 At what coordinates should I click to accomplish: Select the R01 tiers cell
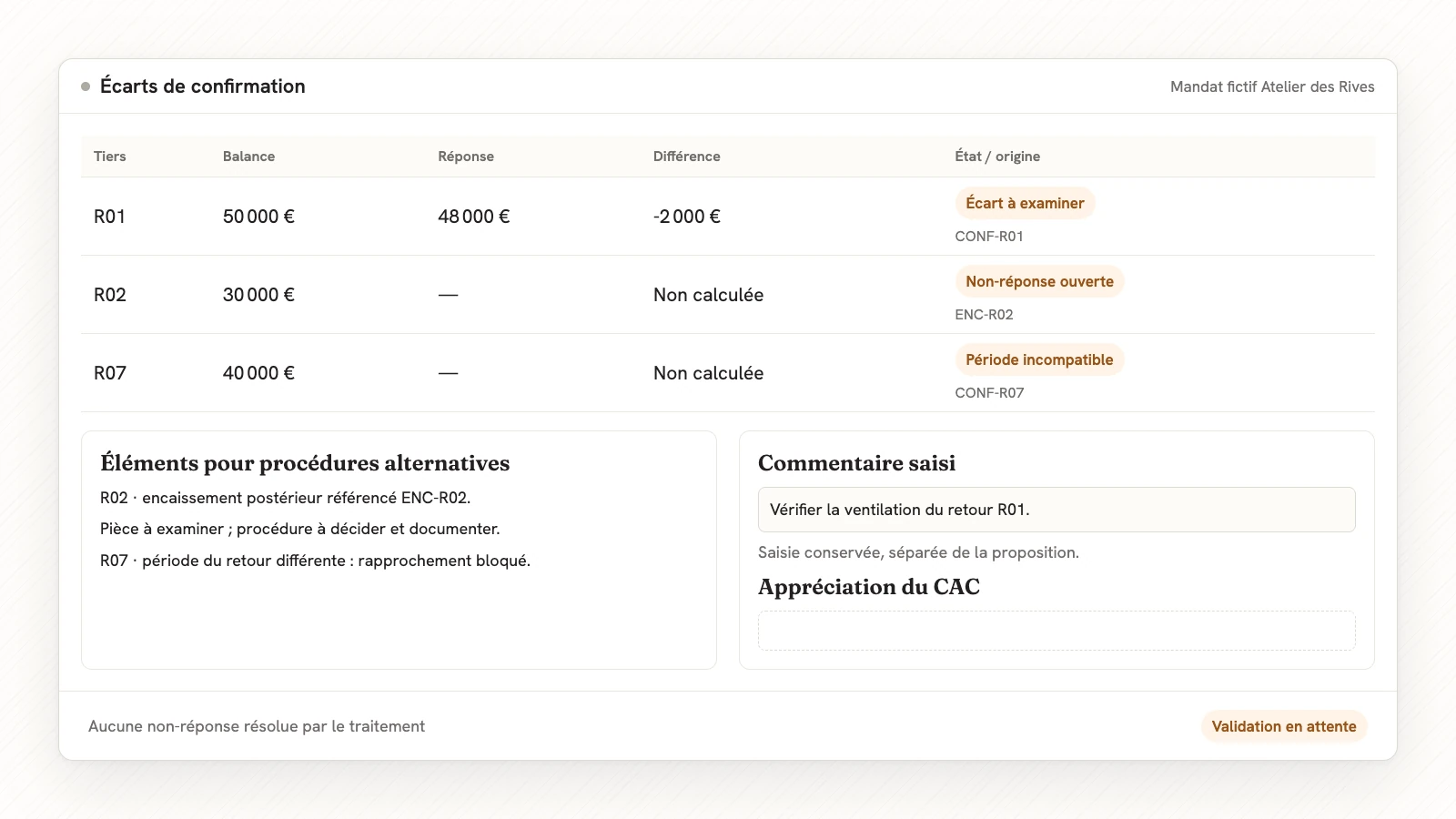pos(109,217)
